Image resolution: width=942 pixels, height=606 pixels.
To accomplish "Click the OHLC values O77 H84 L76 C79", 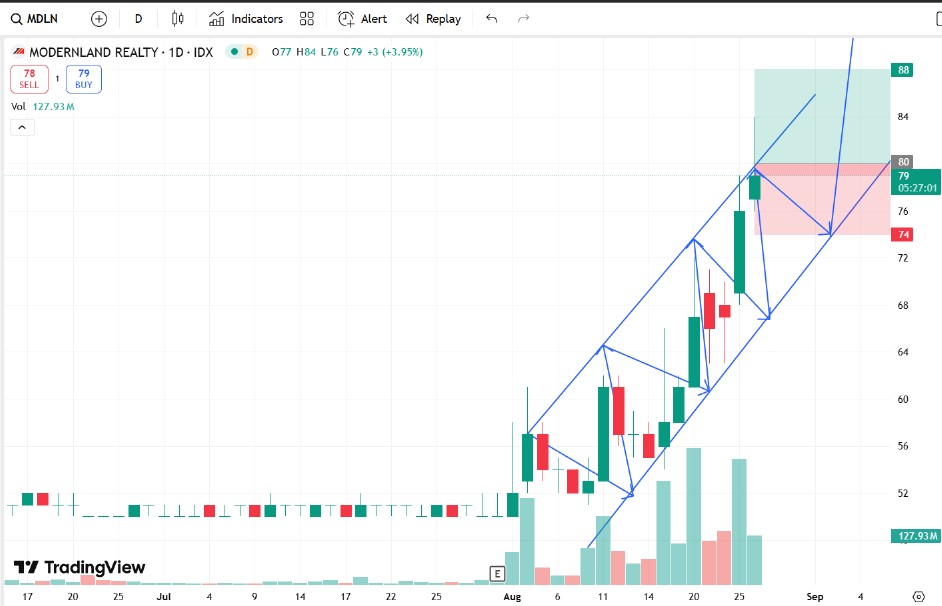I will pos(317,52).
